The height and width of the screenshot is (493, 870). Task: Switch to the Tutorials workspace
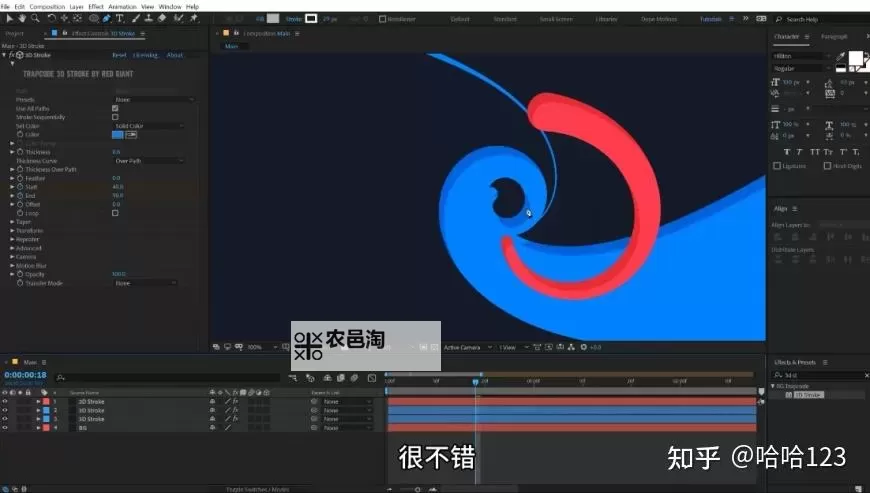pos(711,19)
